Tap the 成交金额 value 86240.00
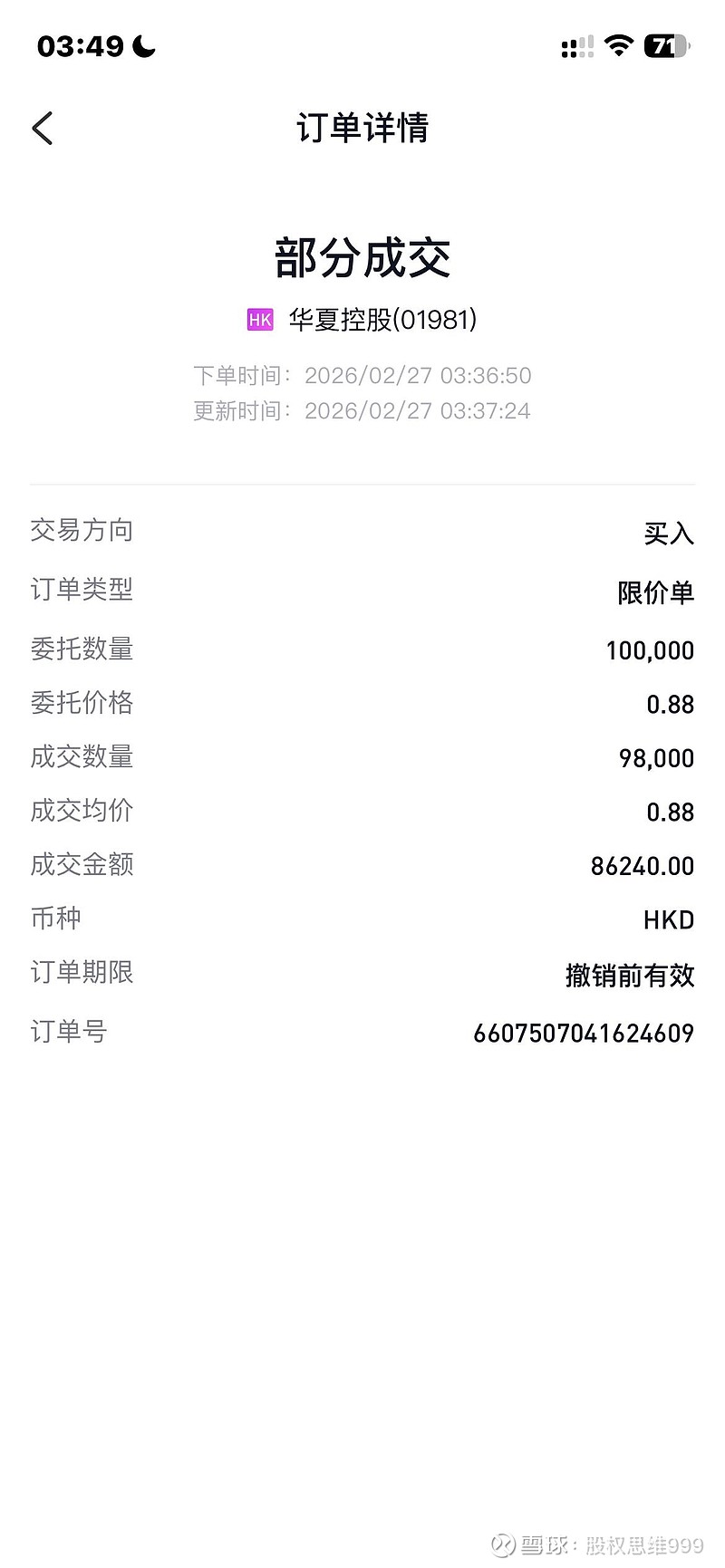 point(642,866)
